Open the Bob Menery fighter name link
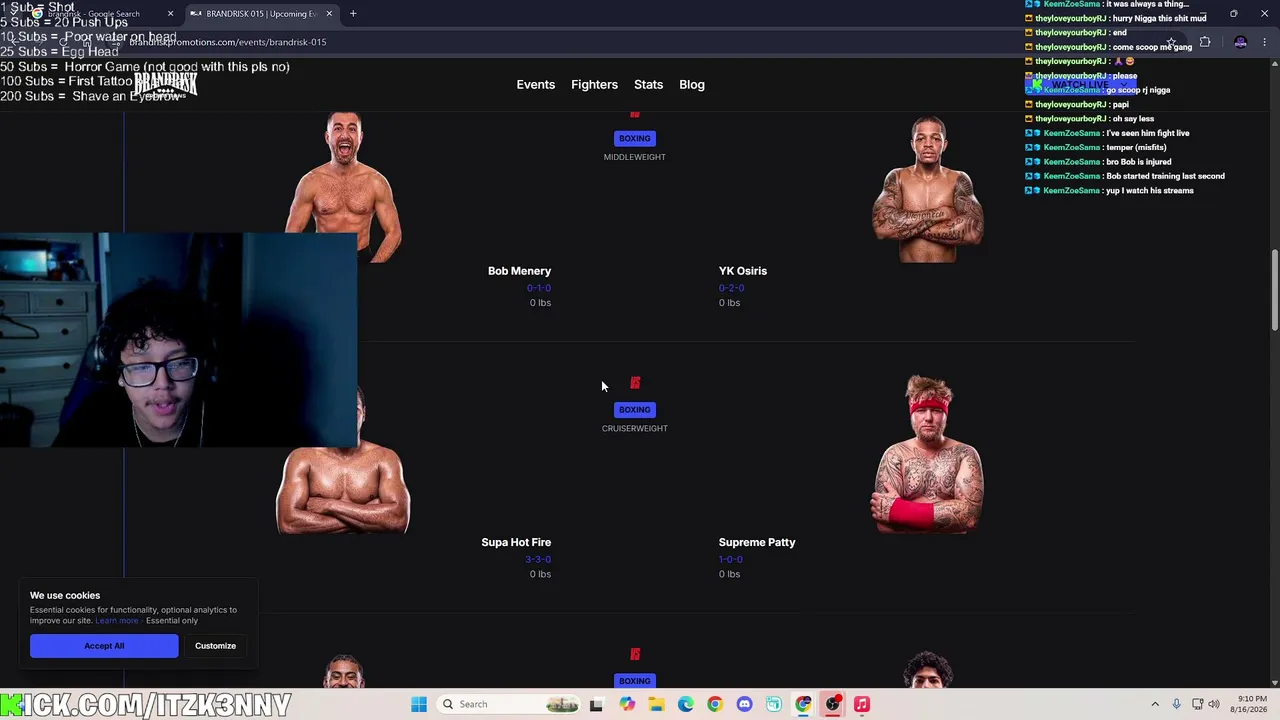Viewport: 1280px width, 720px height. 519,271
